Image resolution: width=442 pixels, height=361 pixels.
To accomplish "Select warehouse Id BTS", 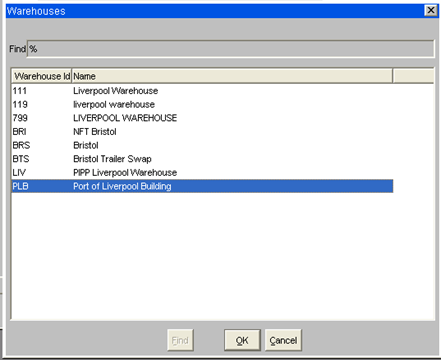I will 21,159.
